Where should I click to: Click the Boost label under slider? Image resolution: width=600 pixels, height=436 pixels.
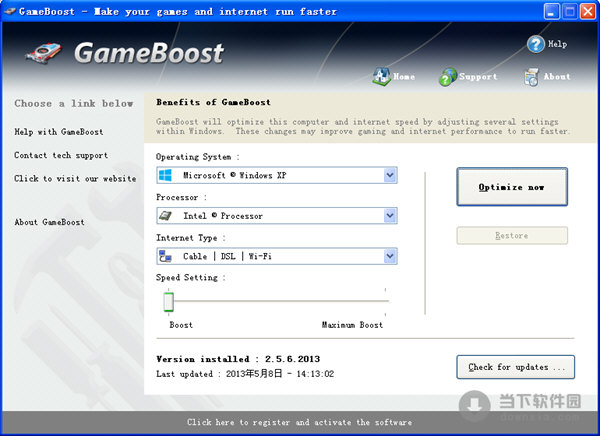tap(181, 325)
